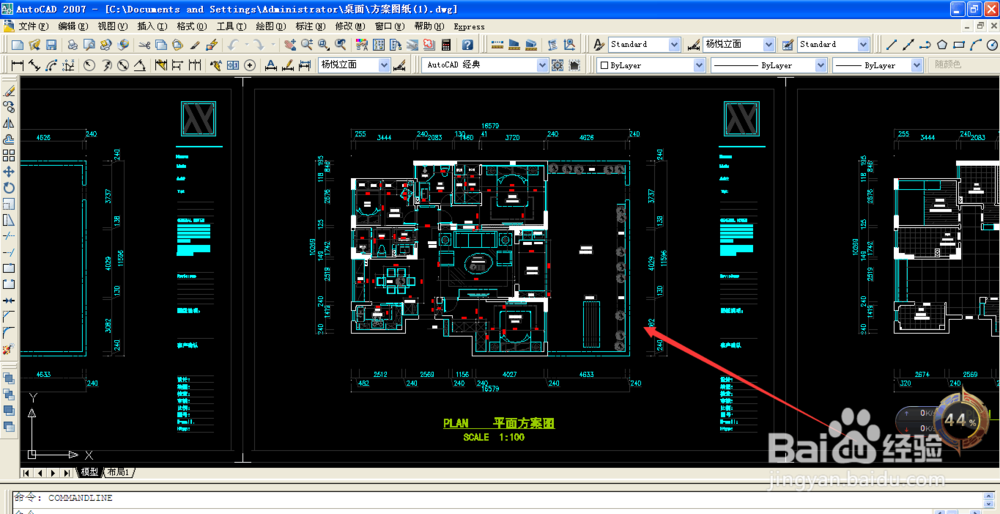
Task: Select the Explode modify tool
Action: (x=9, y=349)
